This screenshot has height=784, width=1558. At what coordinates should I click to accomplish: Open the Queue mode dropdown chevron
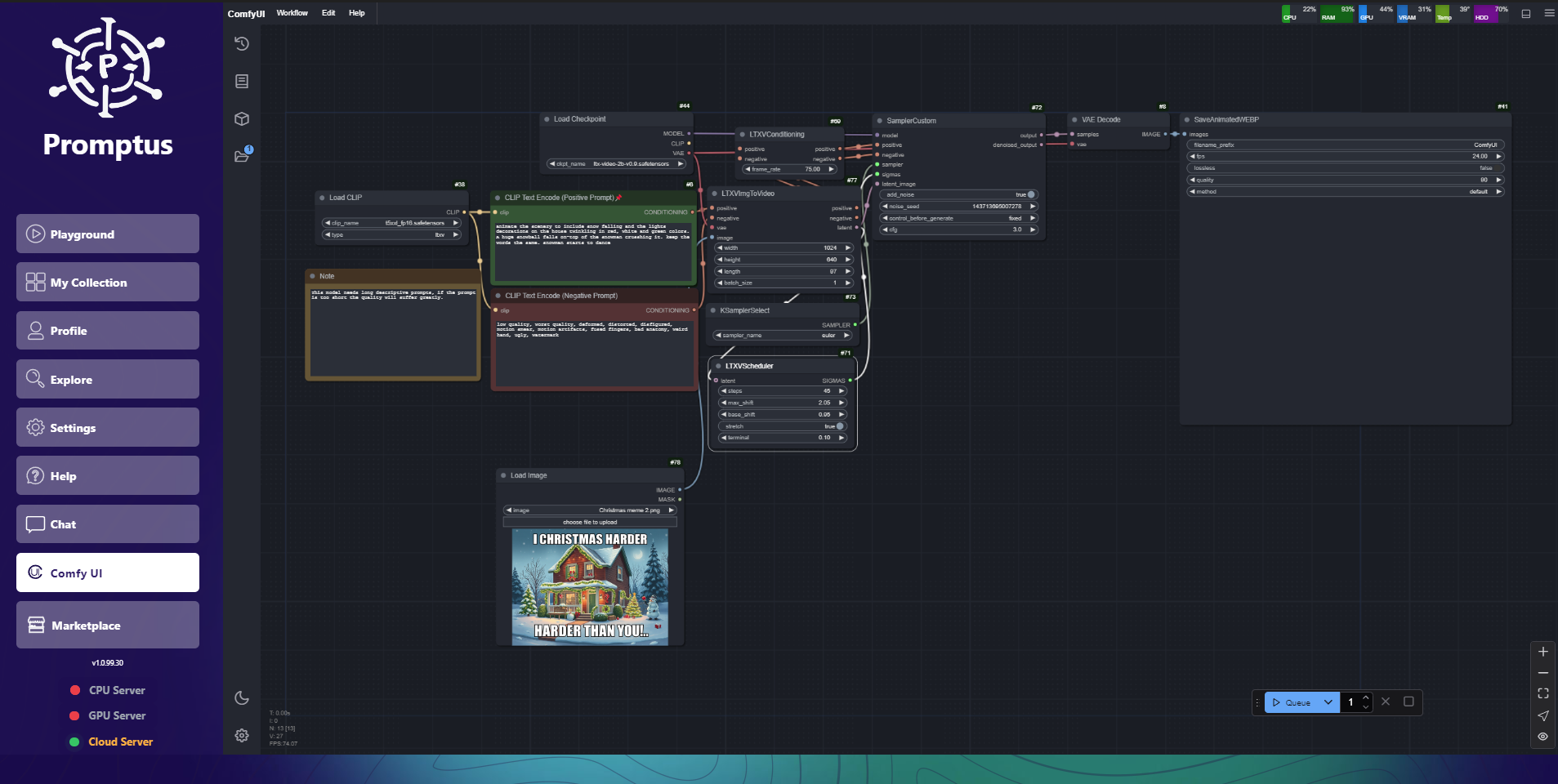1327,702
